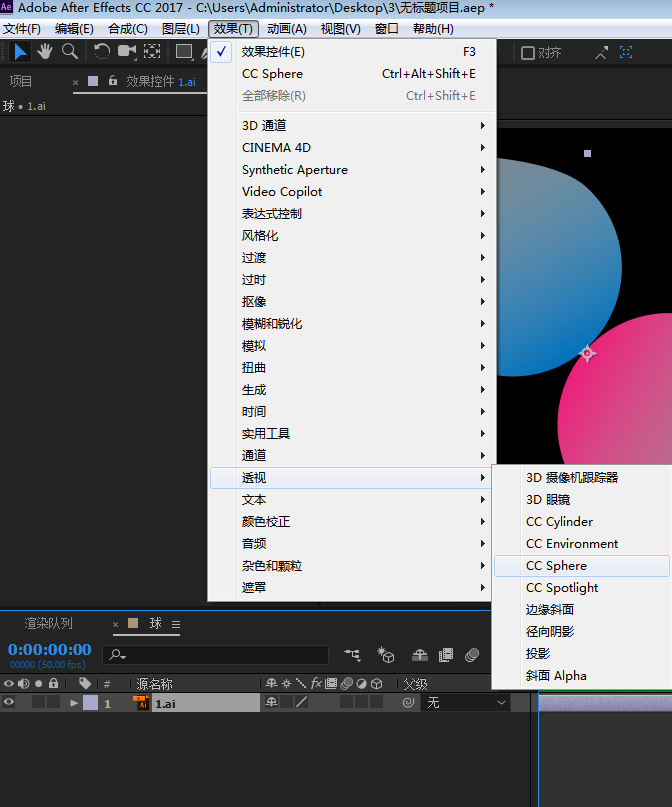Open the 父级 parent dropdown showing 无
672x807 pixels.
(466, 703)
